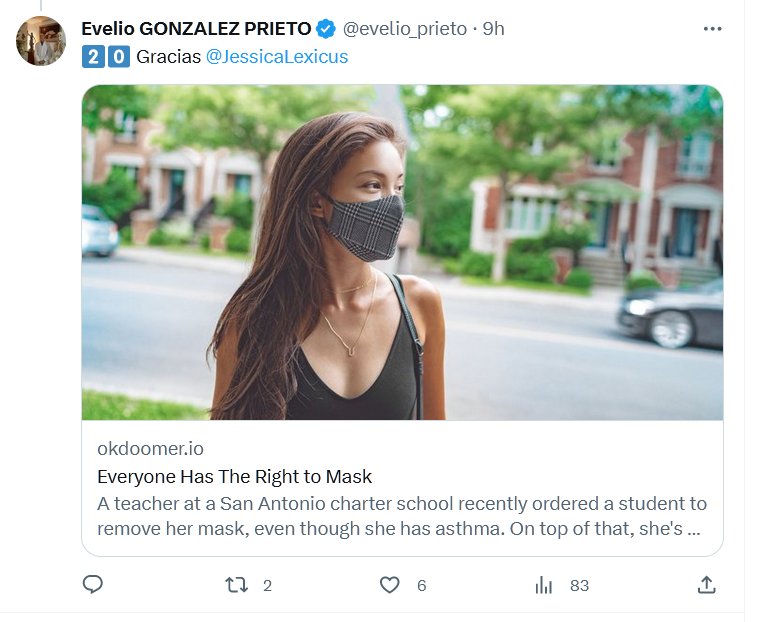Click the view count of 83
The image size is (762, 622).
pos(579,586)
